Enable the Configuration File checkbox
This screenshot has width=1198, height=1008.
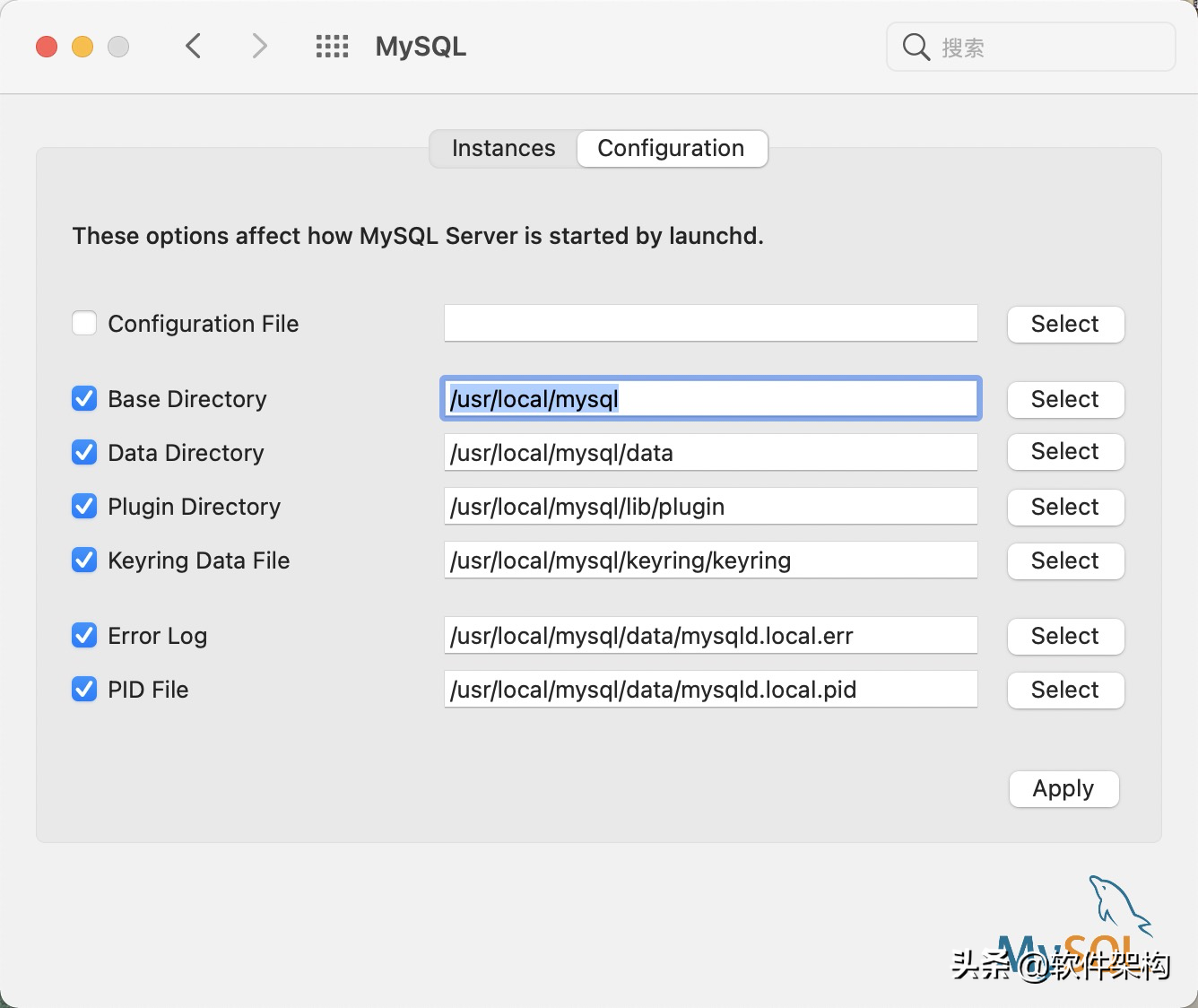point(84,323)
